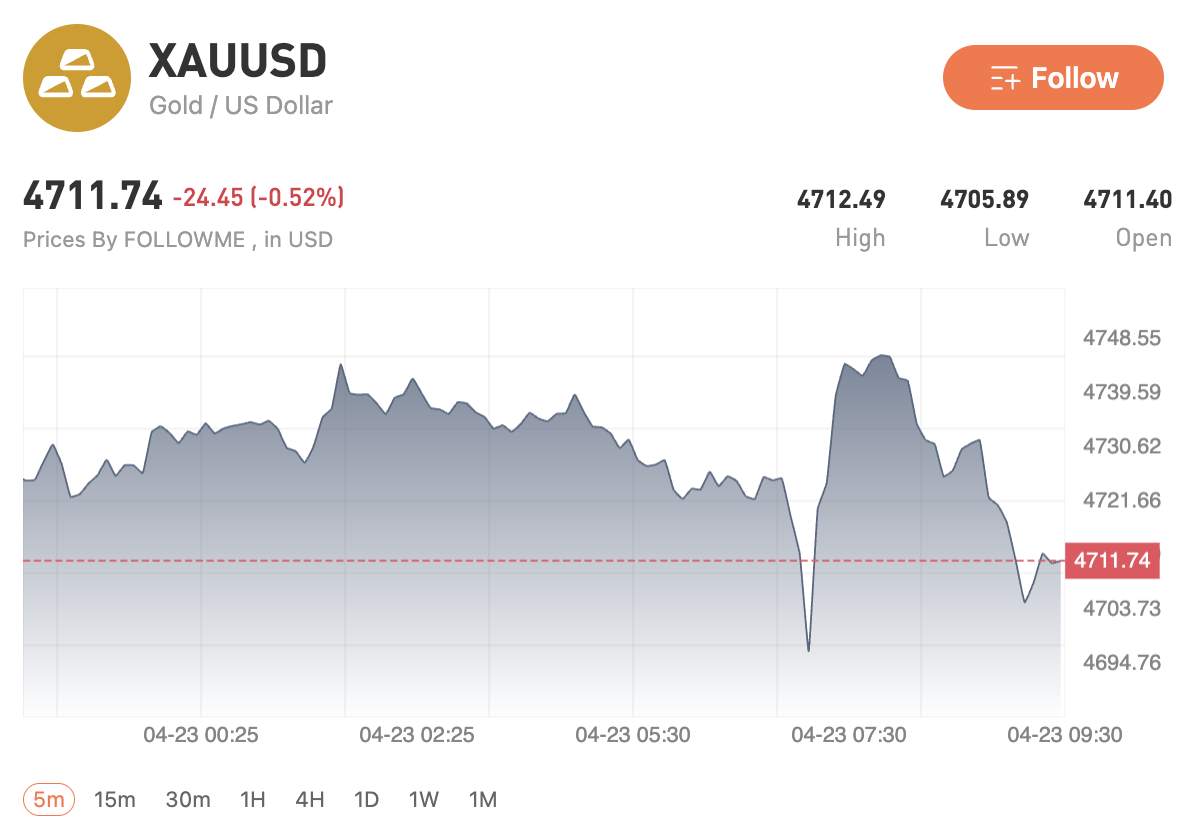Click the Open value 4711.40
This screenshot has width=1192, height=826.
click(1129, 200)
